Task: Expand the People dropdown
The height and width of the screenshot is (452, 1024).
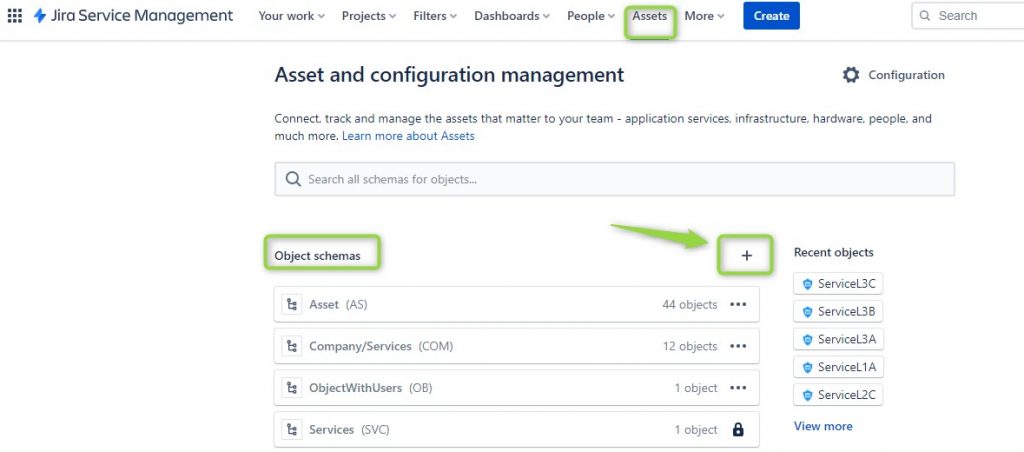Action: coord(591,16)
